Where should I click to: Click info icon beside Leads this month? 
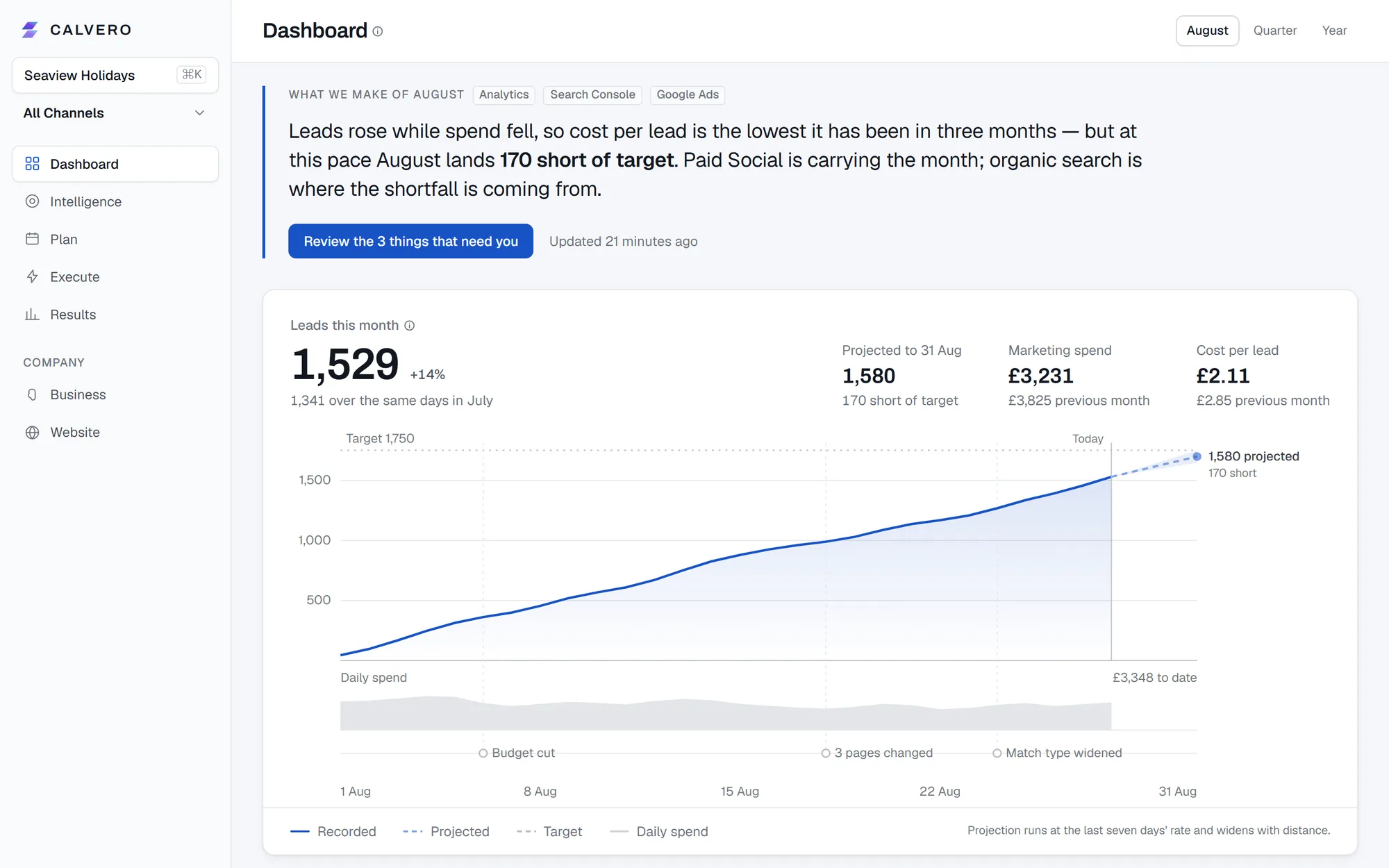tap(410, 326)
